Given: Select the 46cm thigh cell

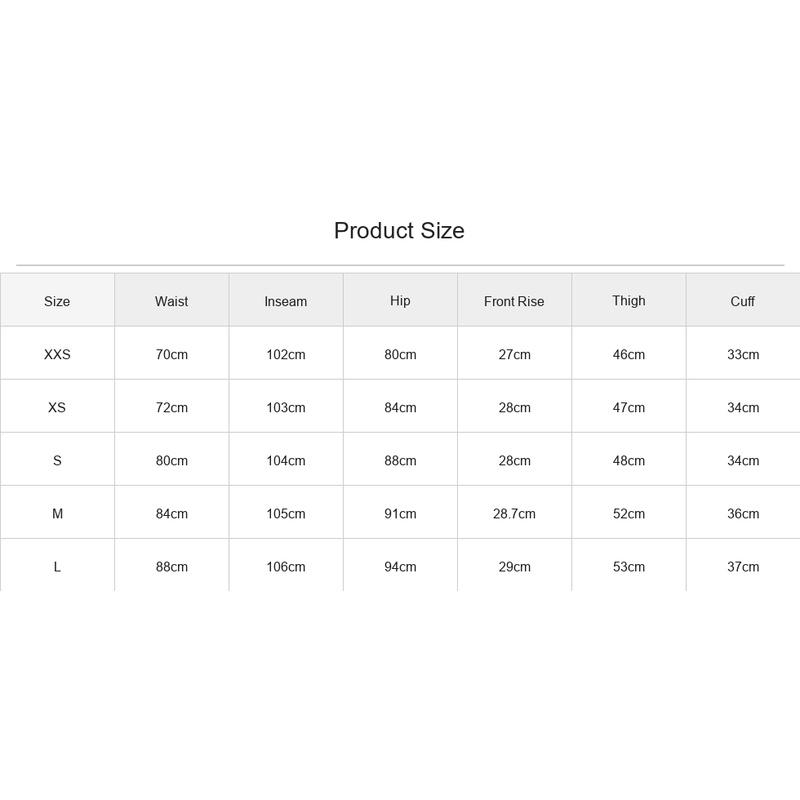Looking at the screenshot, I should [629, 354].
